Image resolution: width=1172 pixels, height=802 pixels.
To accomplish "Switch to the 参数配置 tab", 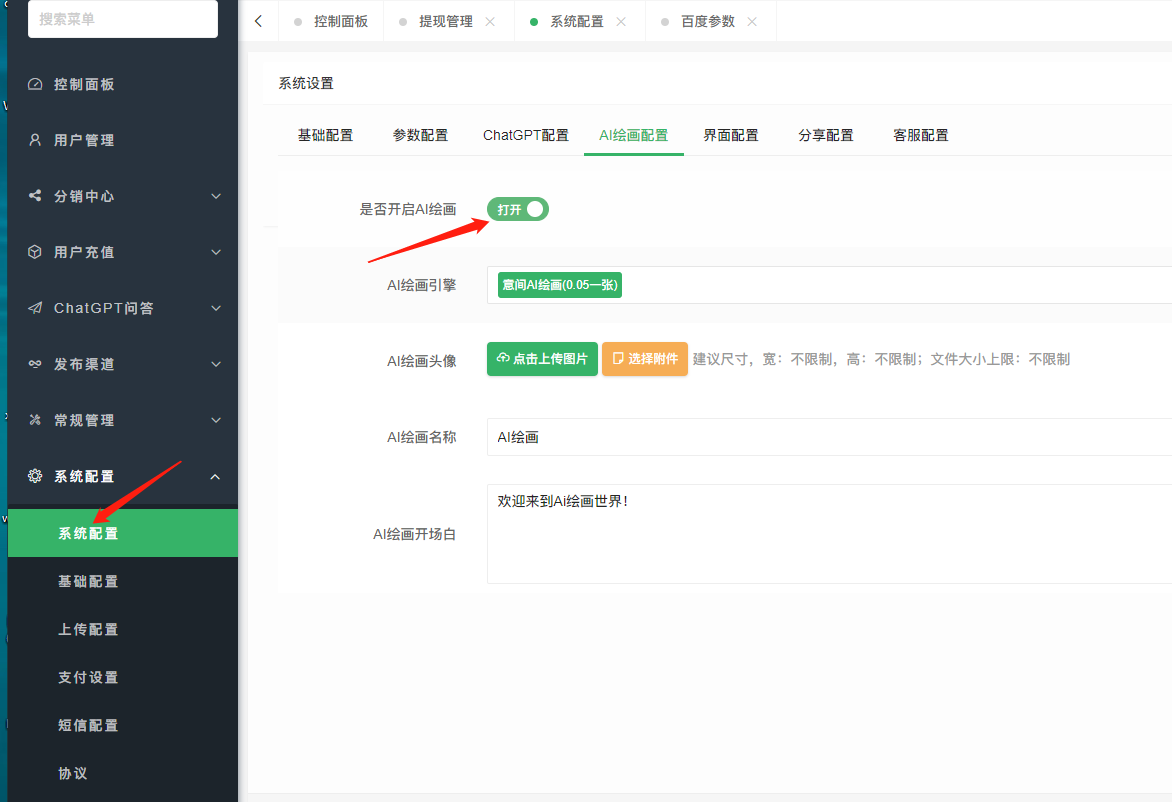I will point(420,135).
